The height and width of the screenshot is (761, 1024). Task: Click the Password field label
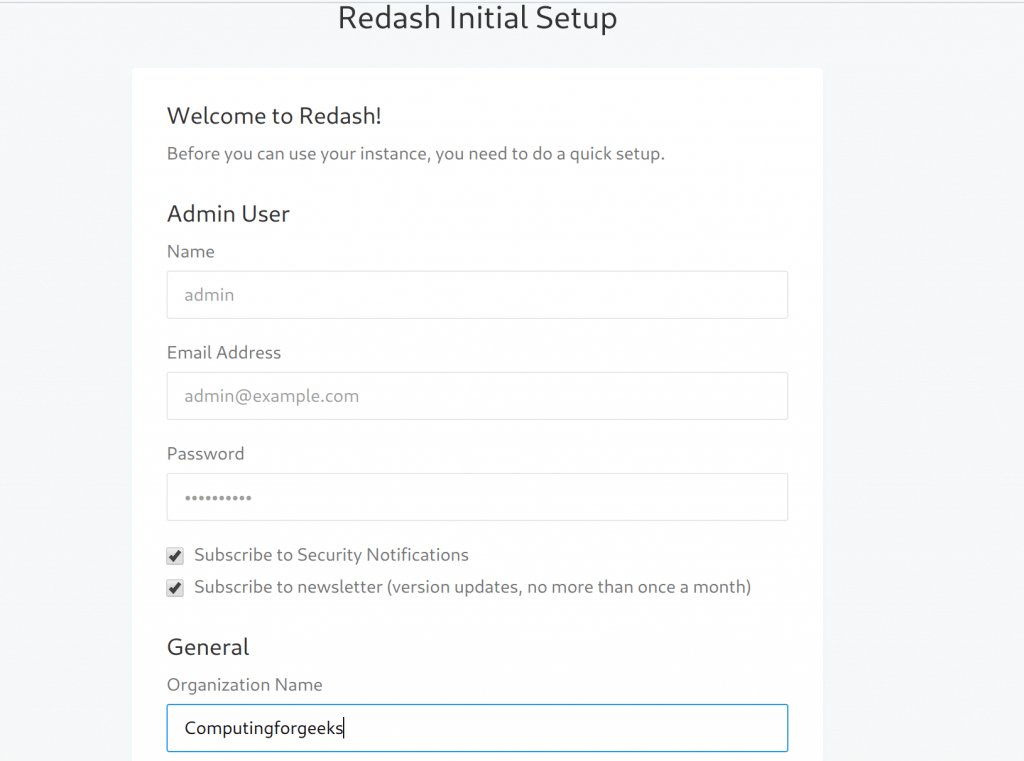coord(205,453)
